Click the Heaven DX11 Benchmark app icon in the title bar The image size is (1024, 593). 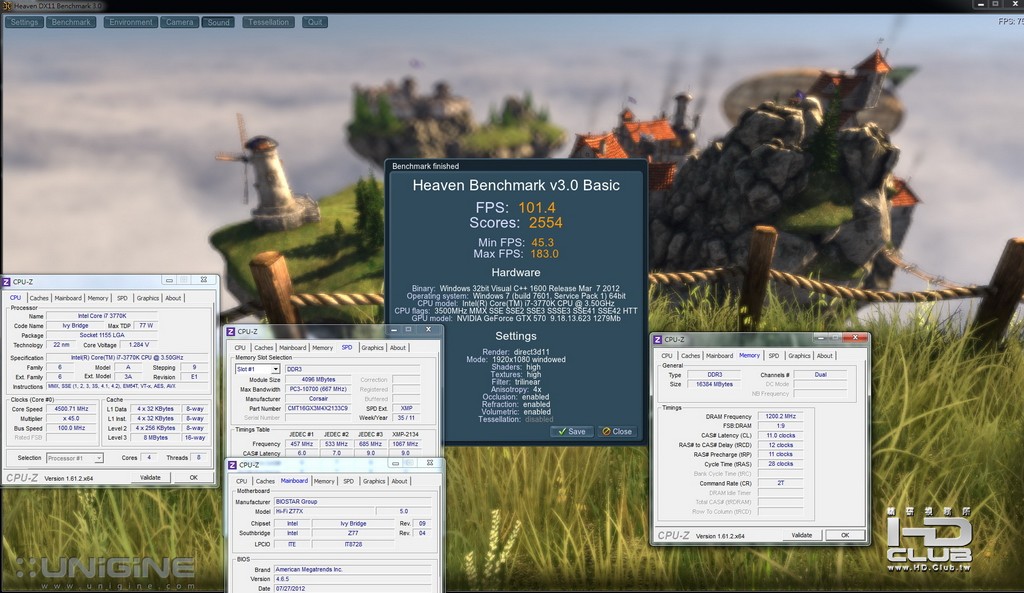(7, 5)
